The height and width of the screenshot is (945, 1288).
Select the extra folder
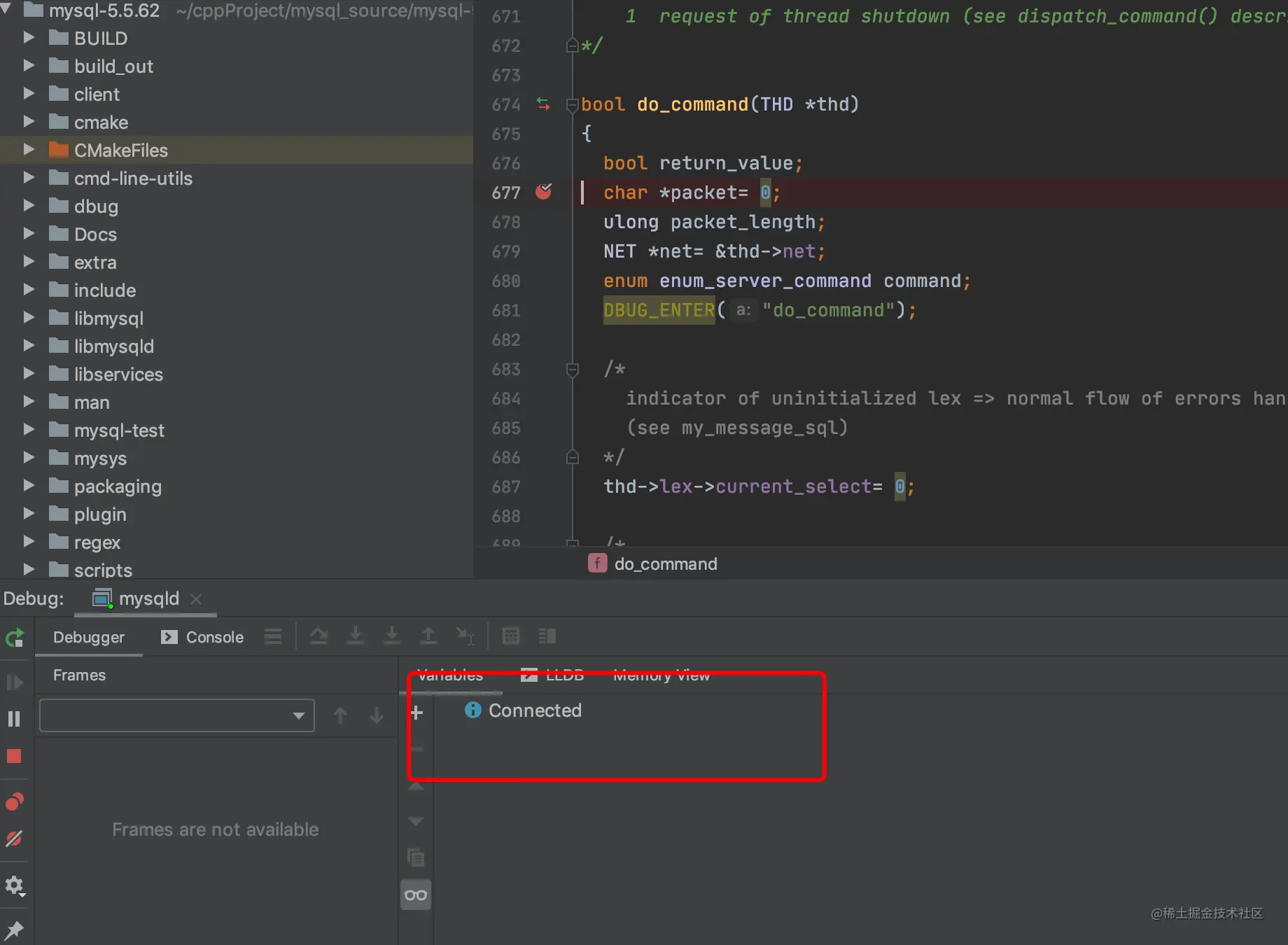tap(95, 262)
